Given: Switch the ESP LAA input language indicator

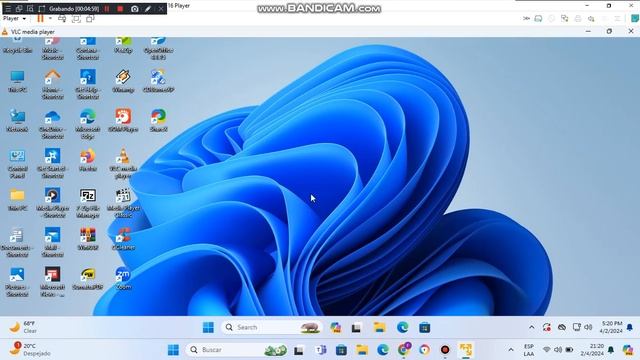Looking at the screenshot, I should pyautogui.click(x=529, y=350).
